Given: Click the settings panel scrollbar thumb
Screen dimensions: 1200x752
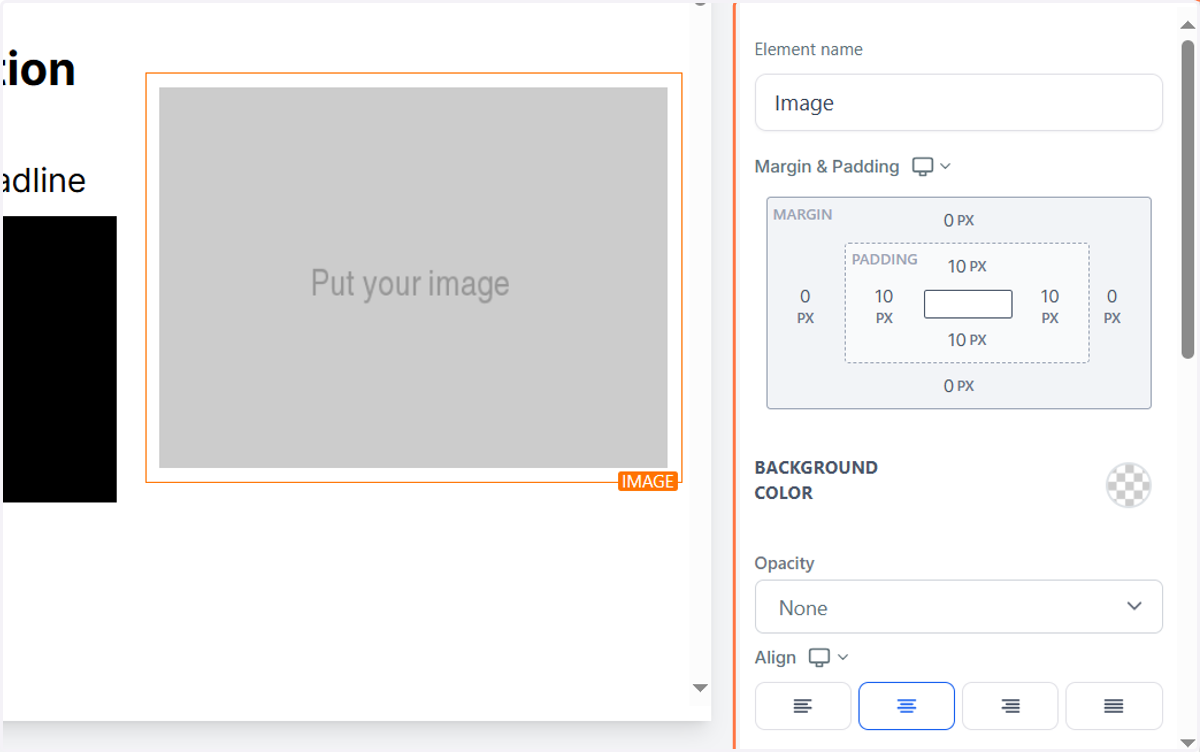Looking at the screenshot, I should tap(1188, 199).
